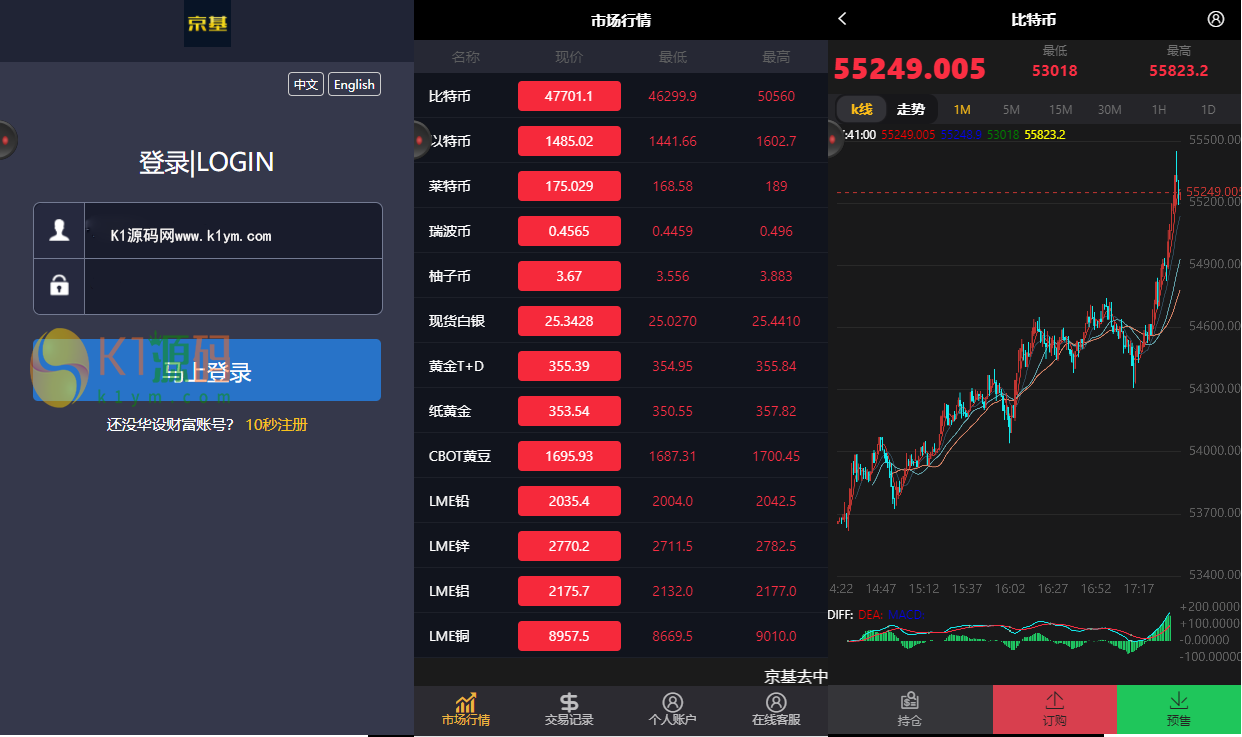Viewport: 1242px width, 737px height.
Task: Click the back arrow in Bitcoin chart header
Action: 842,19
